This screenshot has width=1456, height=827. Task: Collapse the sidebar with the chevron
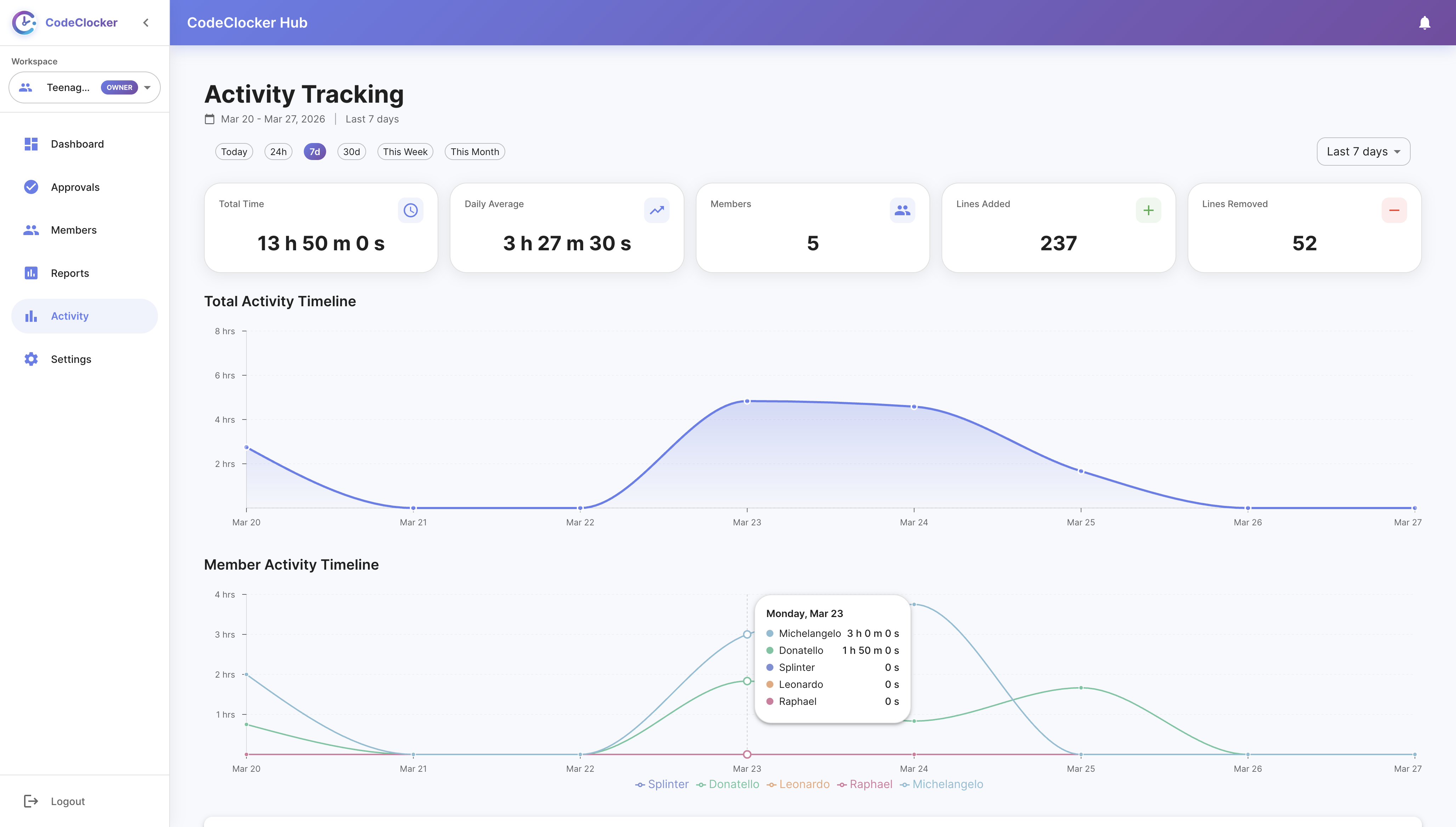point(146,23)
